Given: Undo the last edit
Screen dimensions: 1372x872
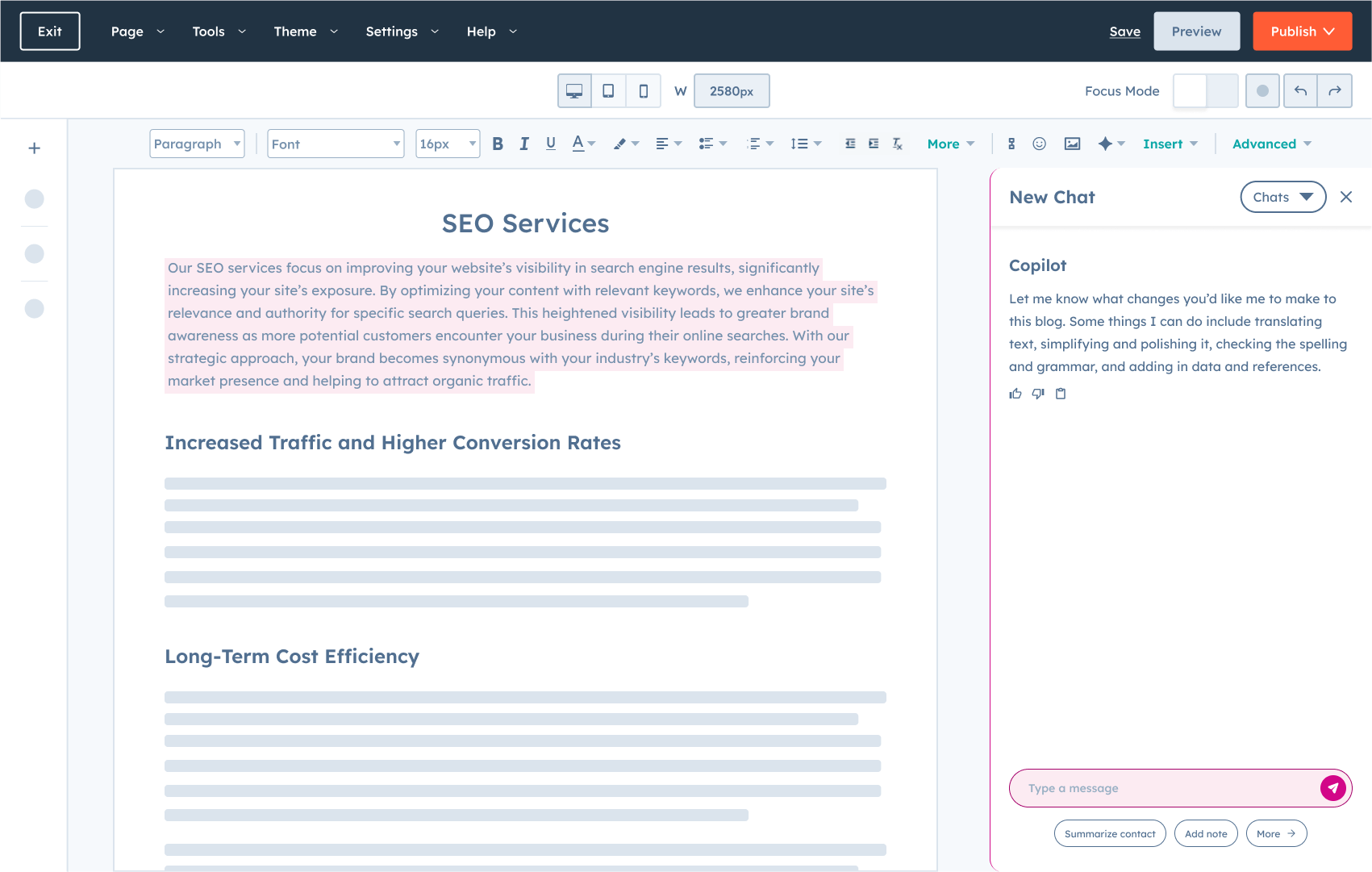Looking at the screenshot, I should point(1299,90).
